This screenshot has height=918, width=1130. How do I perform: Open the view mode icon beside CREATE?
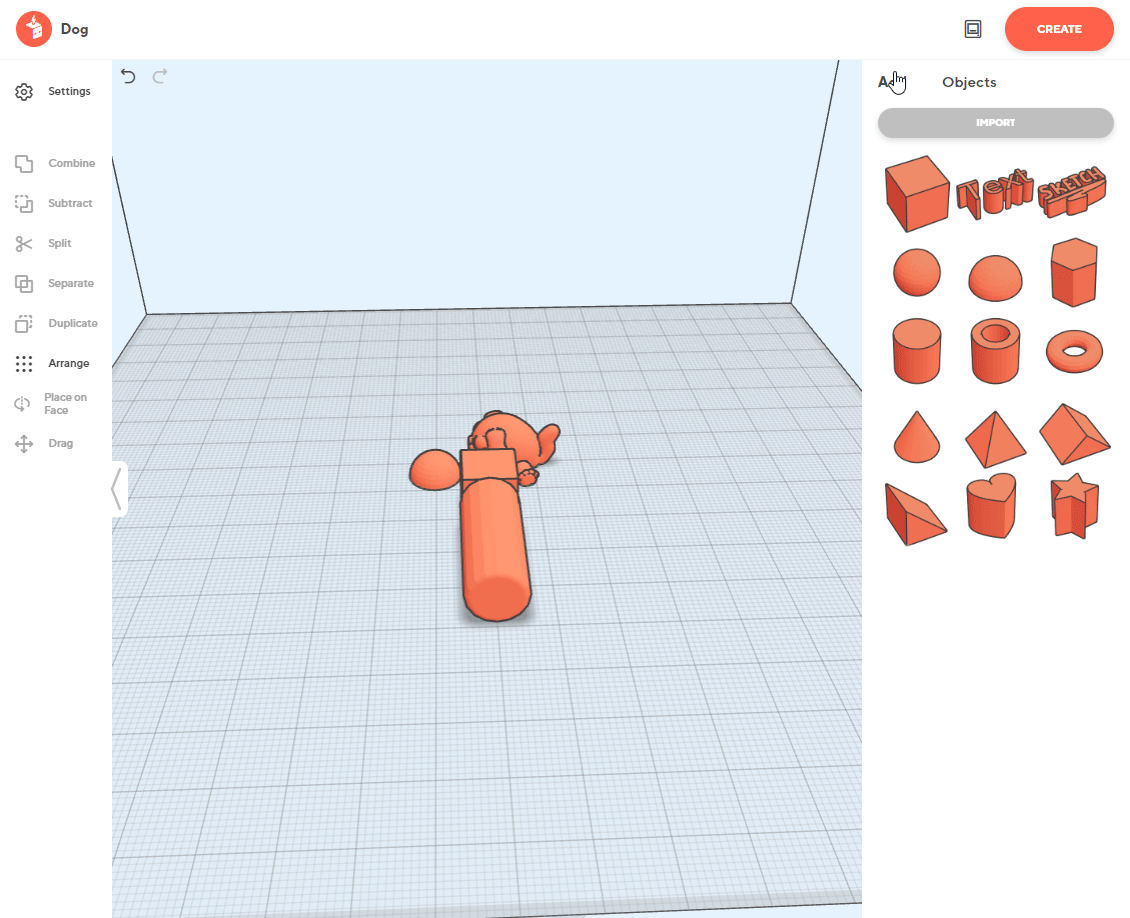[x=973, y=29]
